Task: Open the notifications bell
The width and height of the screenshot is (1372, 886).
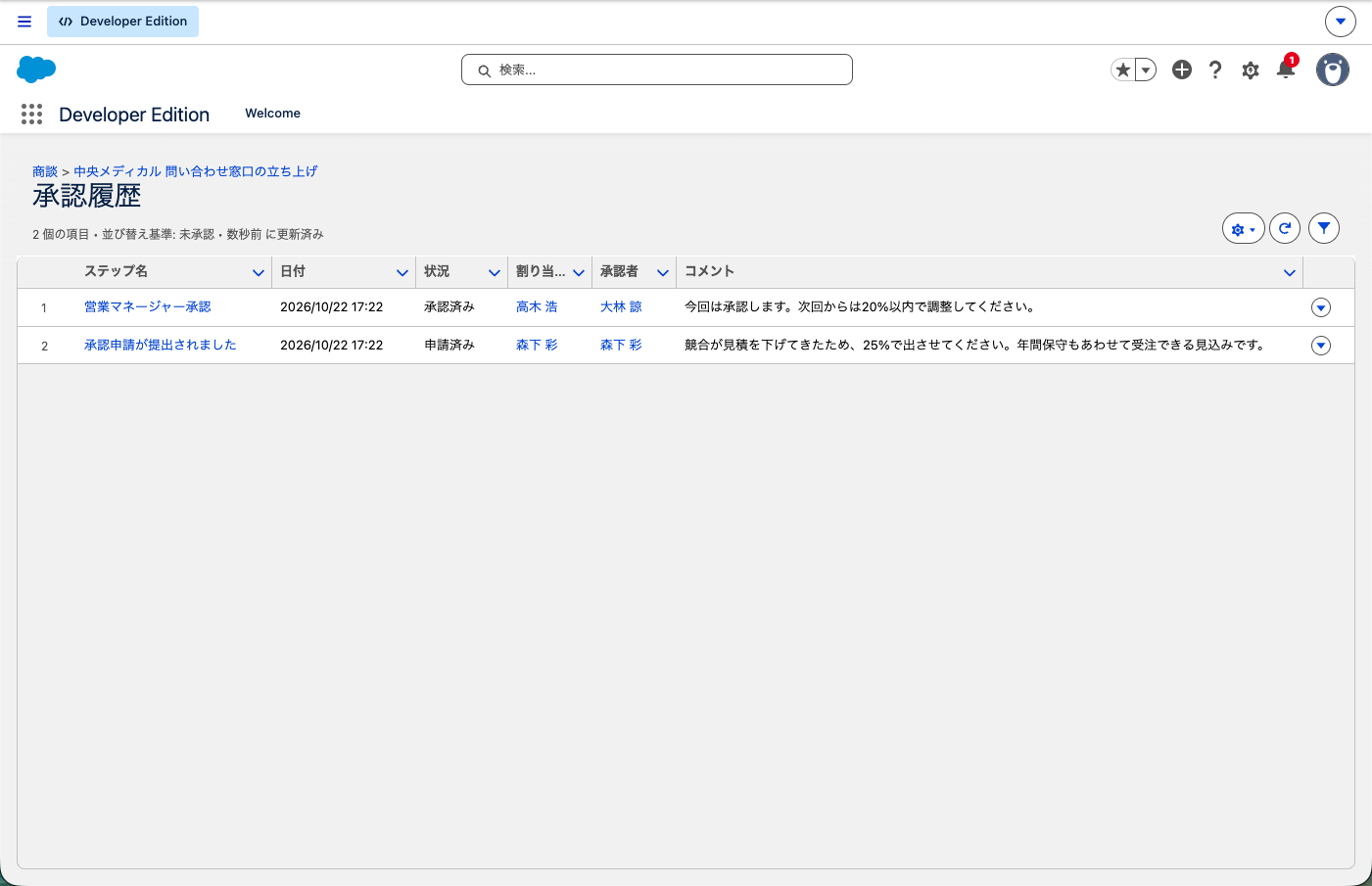Action: click(1286, 70)
